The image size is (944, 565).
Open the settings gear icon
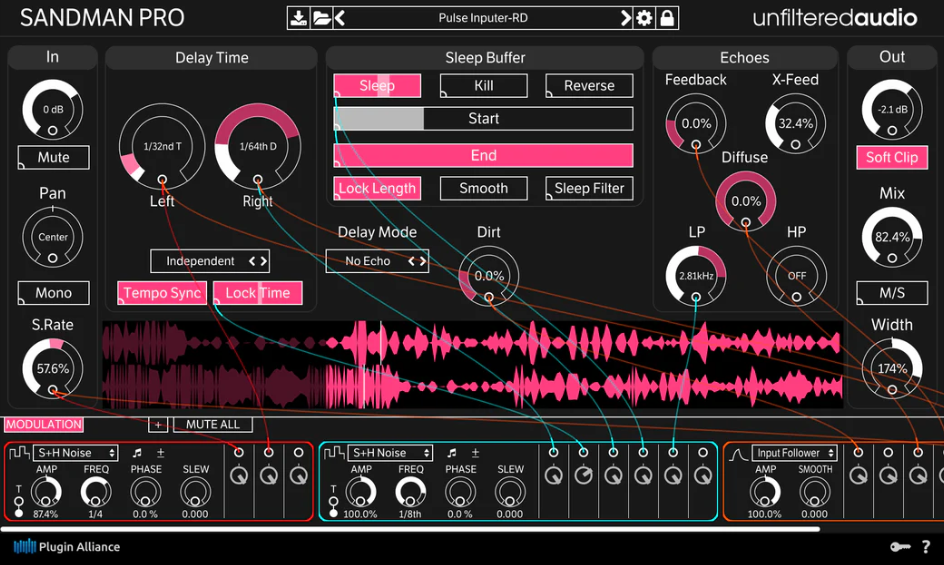coord(644,18)
